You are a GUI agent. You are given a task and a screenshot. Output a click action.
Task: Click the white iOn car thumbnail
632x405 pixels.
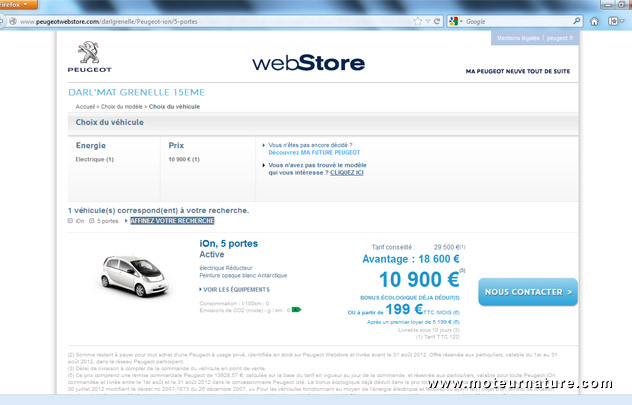(135, 276)
